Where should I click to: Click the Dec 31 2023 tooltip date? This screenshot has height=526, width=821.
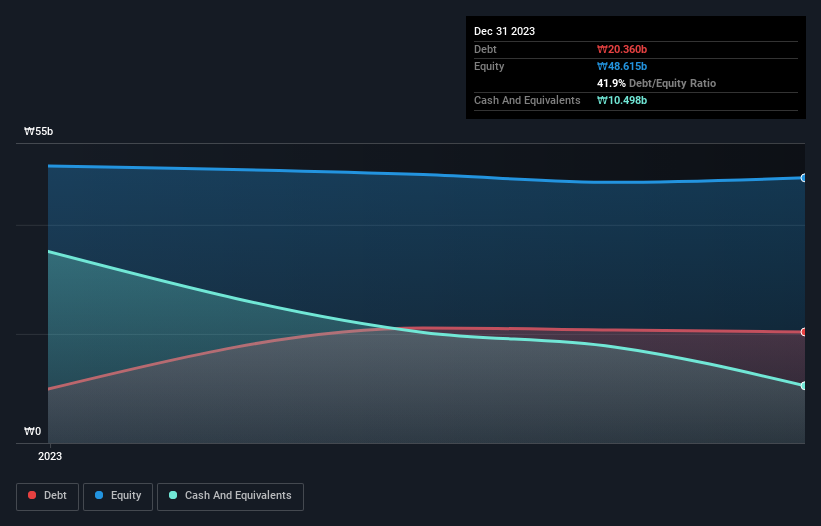[x=504, y=31]
